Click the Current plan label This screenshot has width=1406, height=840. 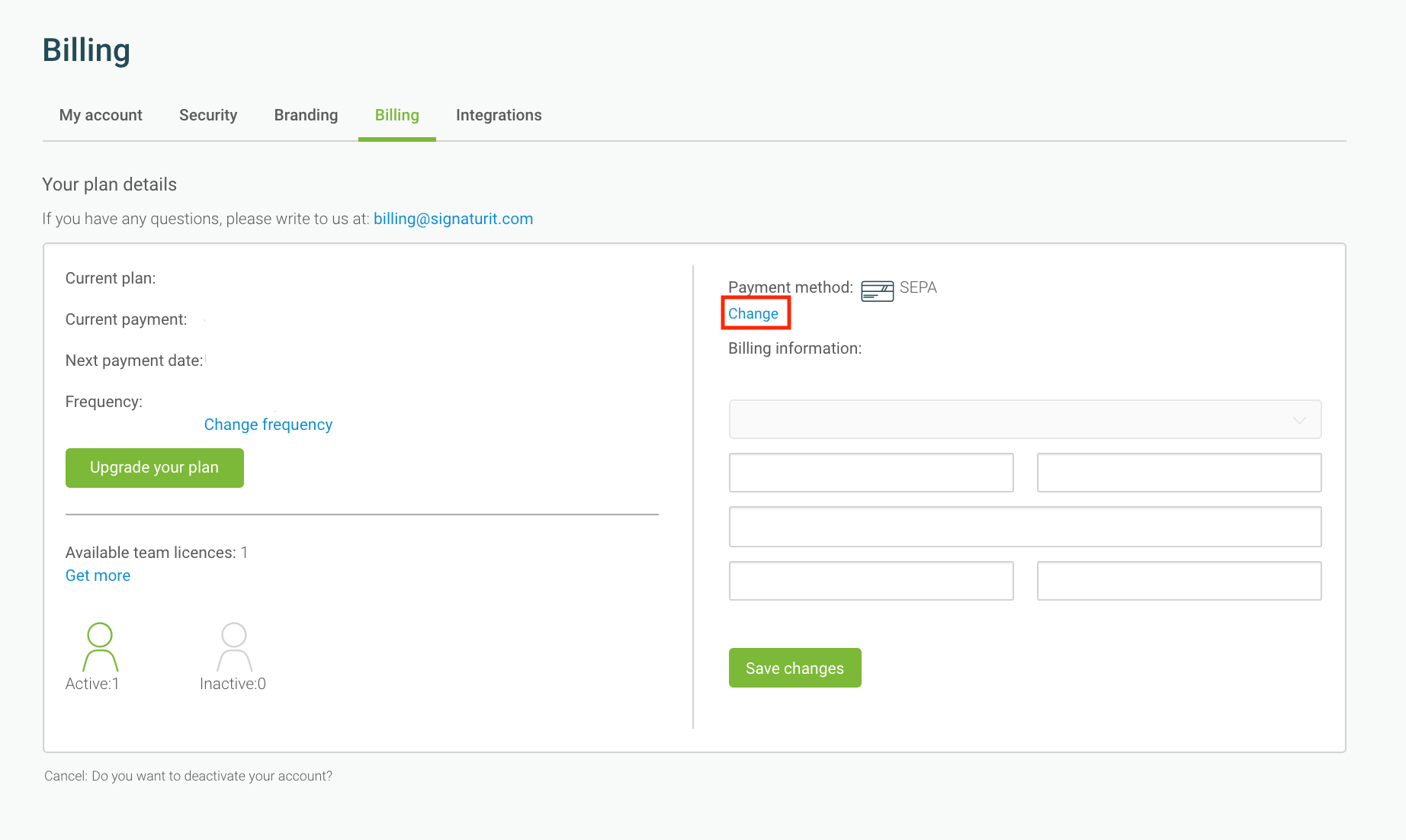click(x=111, y=278)
